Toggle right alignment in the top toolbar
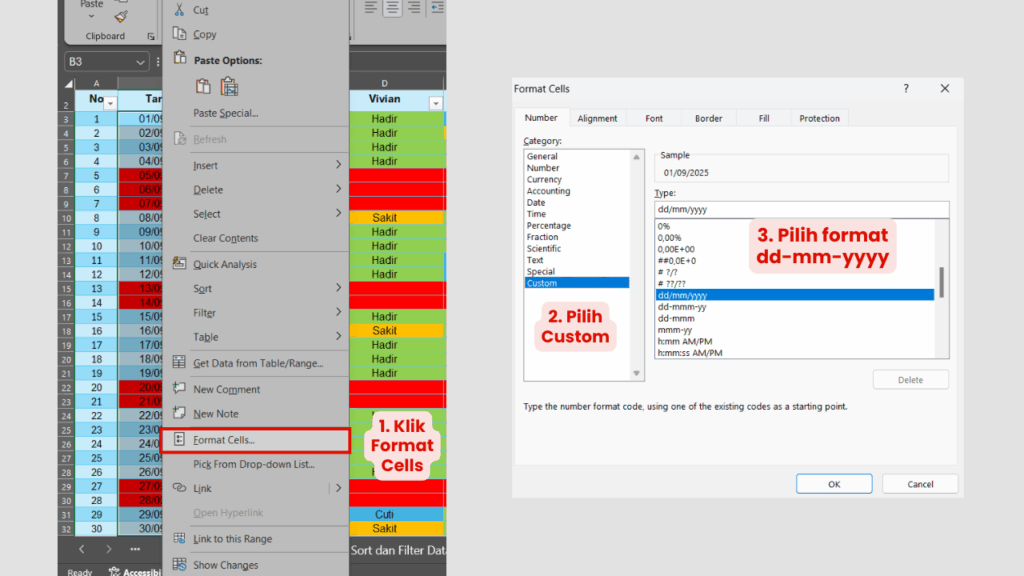This screenshot has width=1024, height=576. (x=413, y=8)
